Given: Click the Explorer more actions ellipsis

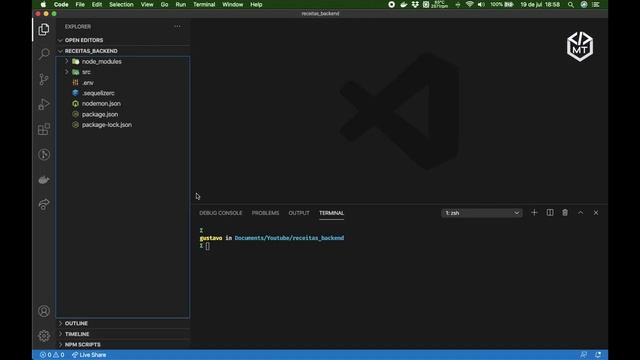Looking at the screenshot, I should point(177,27).
